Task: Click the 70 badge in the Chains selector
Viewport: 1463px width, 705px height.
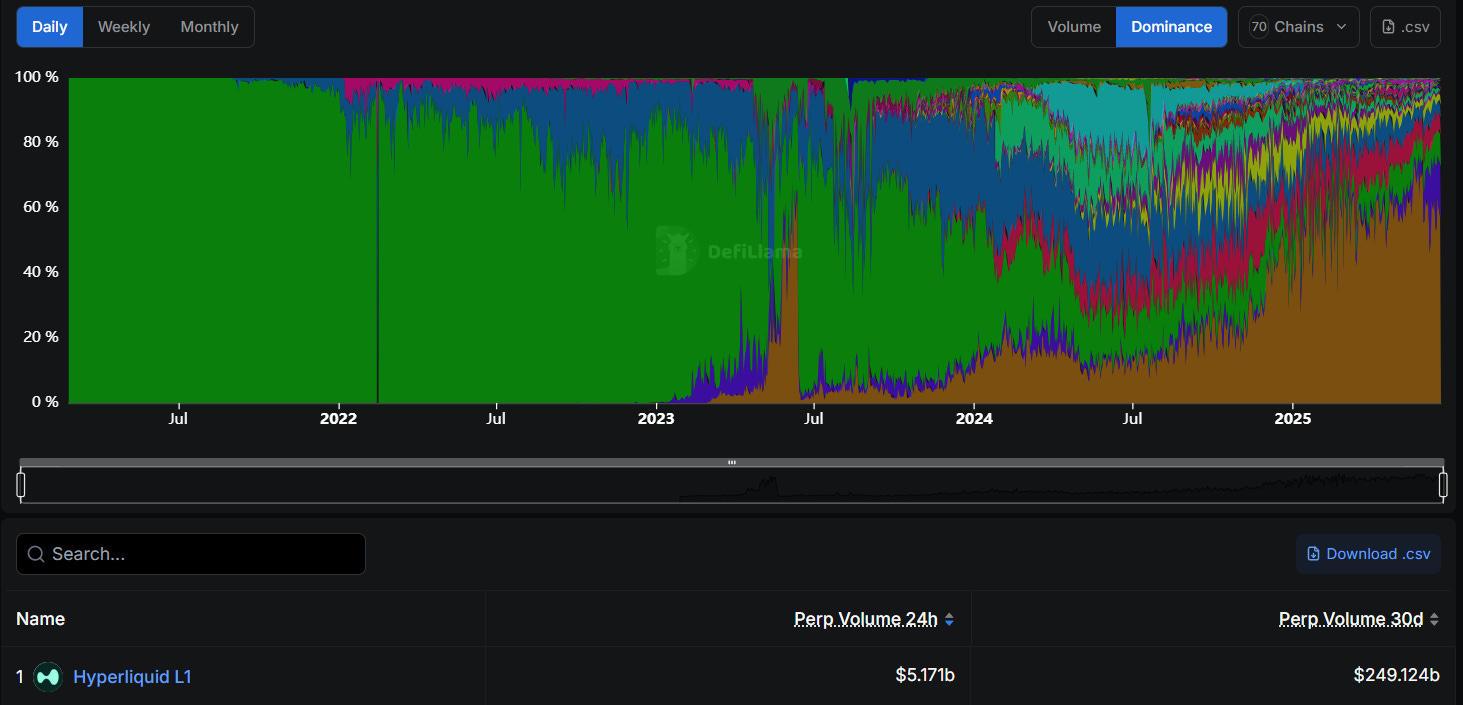Action: tap(1258, 26)
